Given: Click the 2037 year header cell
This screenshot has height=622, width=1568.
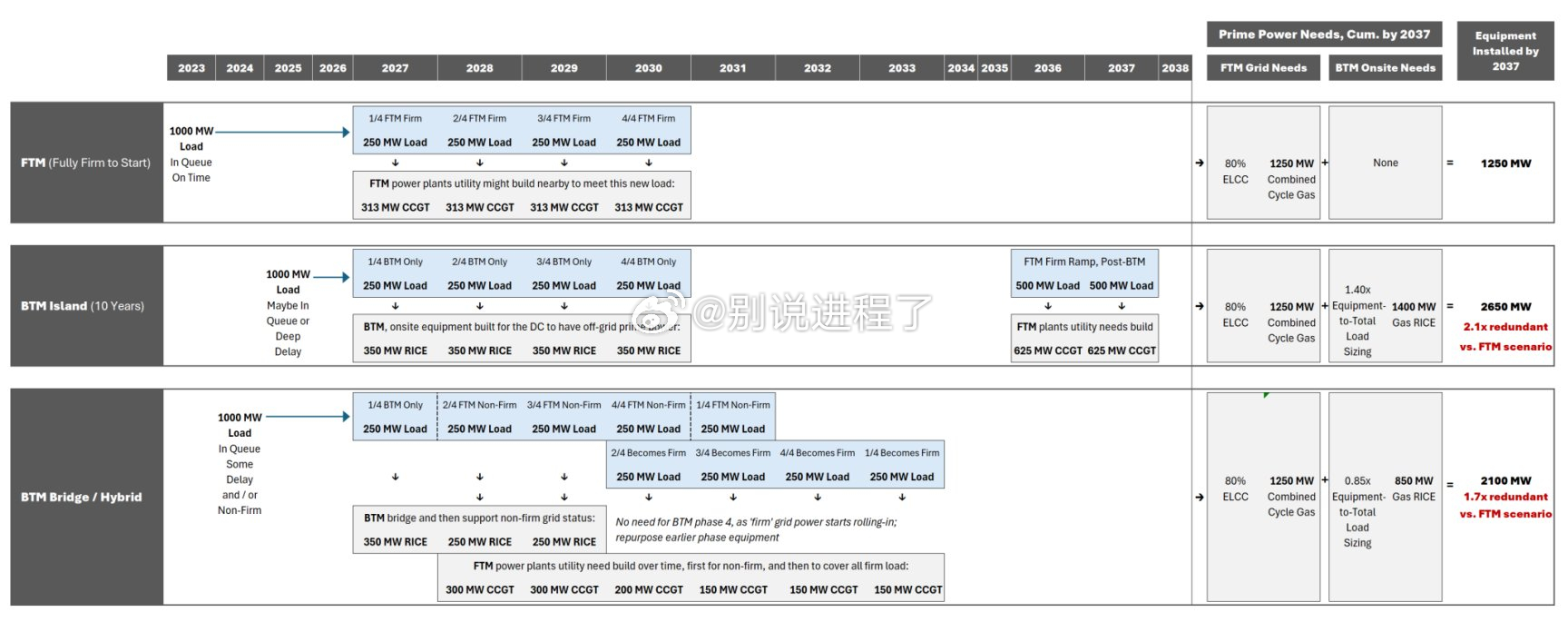Looking at the screenshot, I should (1122, 68).
